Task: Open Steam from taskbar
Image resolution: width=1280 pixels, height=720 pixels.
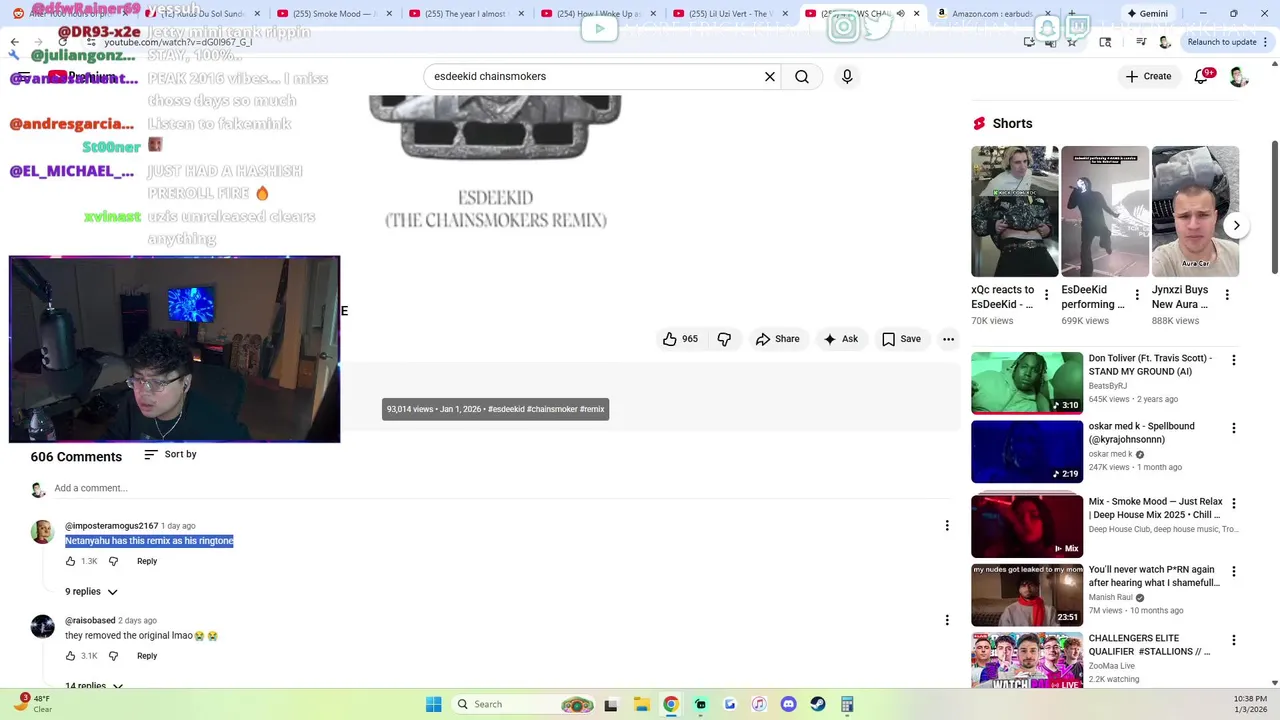Action: tap(818, 704)
